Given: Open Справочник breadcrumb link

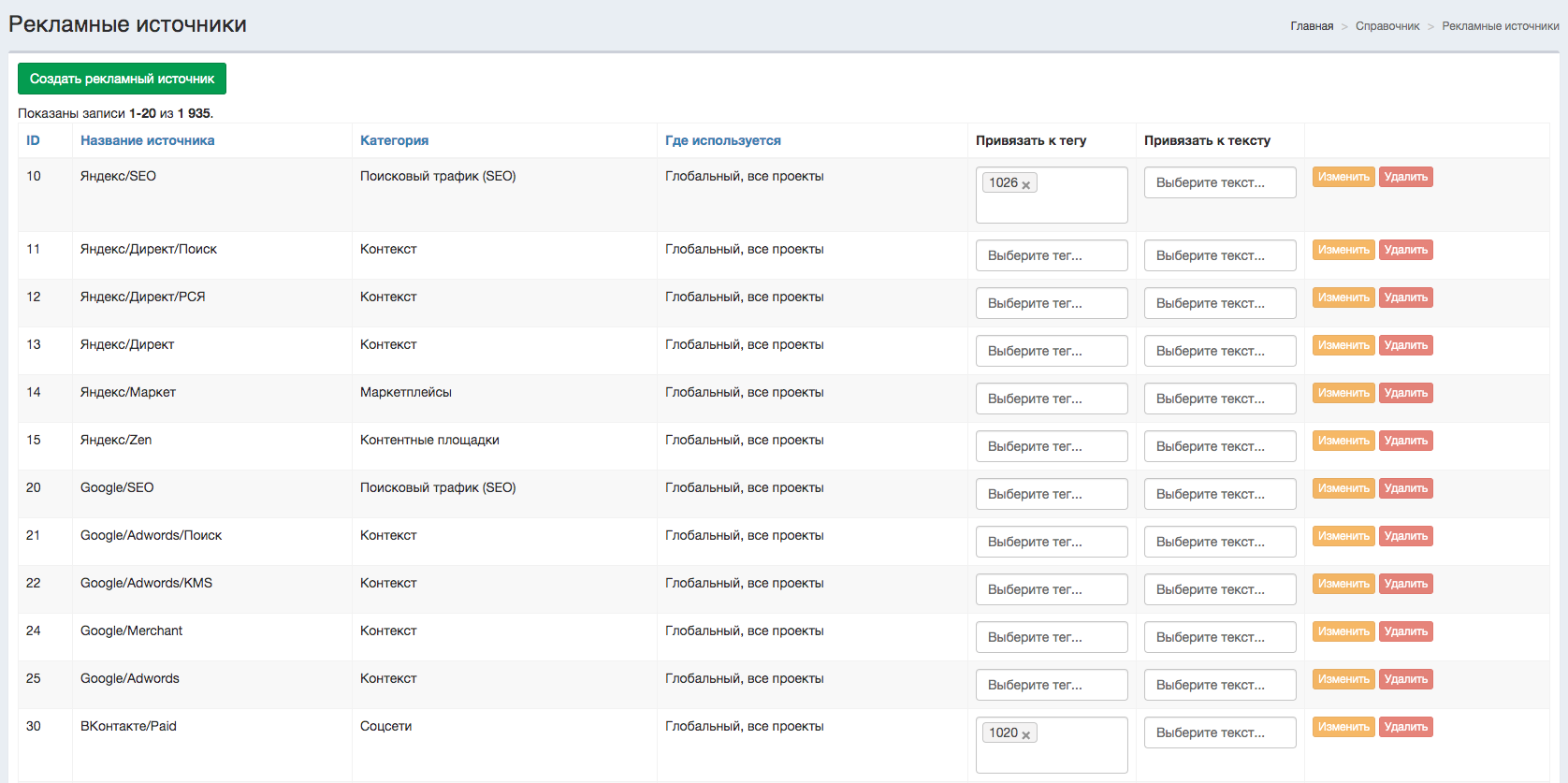Looking at the screenshot, I should pyautogui.click(x=1387, y=26).
